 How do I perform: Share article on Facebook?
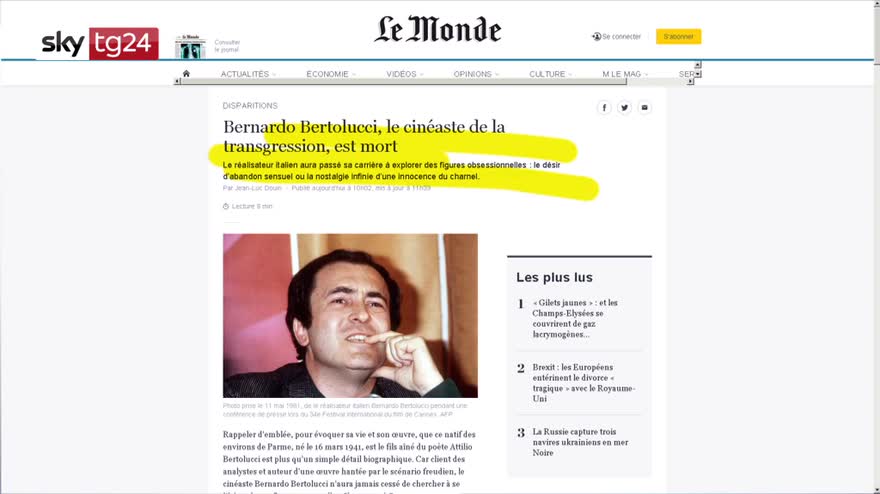click(604, 107)
